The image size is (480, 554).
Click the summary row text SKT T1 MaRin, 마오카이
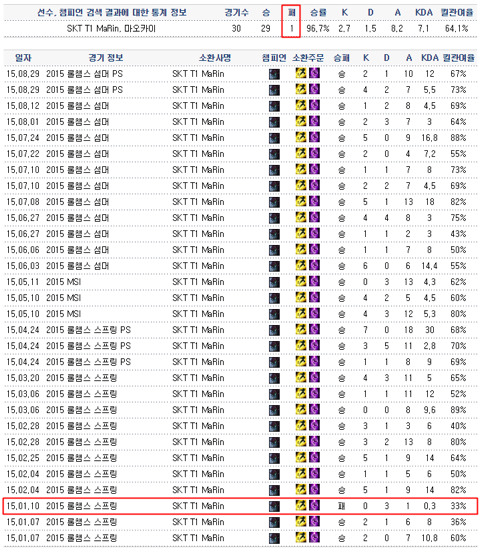(111, 28)
